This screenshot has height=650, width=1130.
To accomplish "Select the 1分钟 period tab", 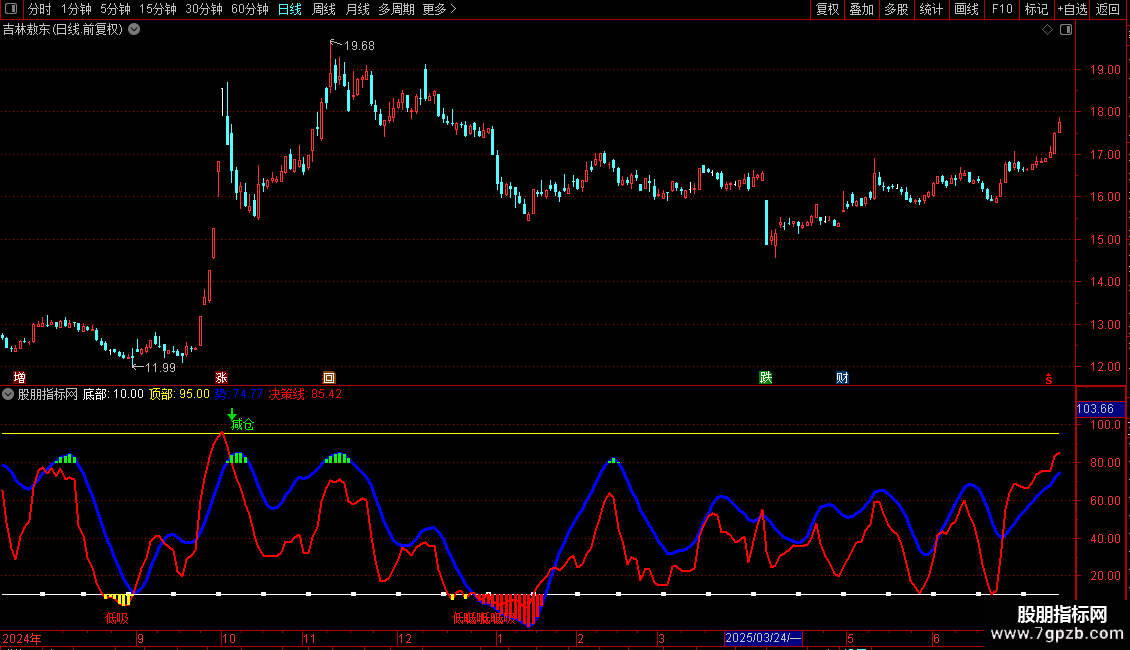I will pyautogui.click(x=76, y=9).
